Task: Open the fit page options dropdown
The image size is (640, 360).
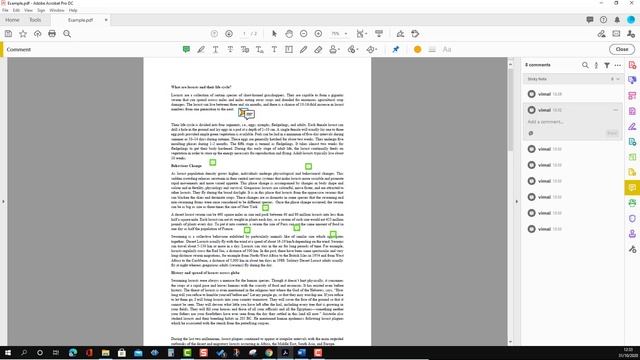Action: [x=362, y=34]
